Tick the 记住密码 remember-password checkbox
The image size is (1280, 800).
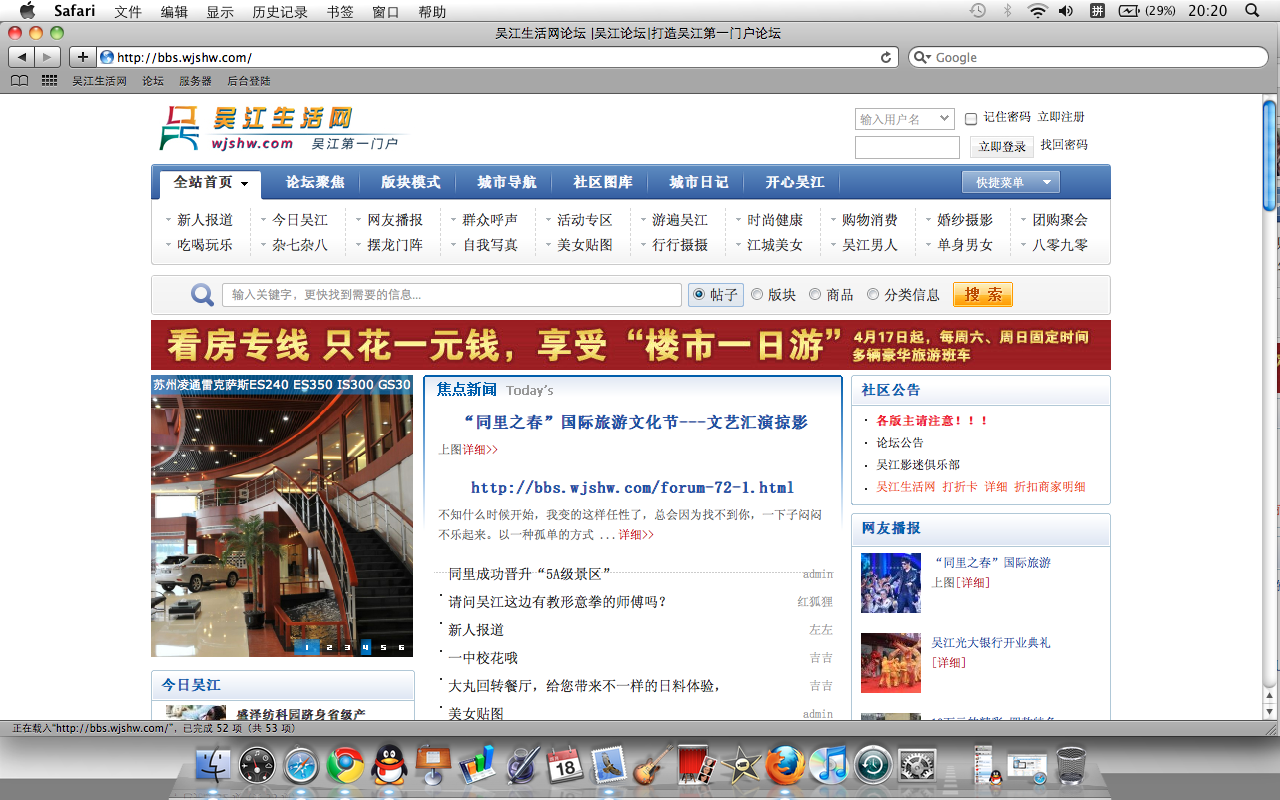point(971,119)
